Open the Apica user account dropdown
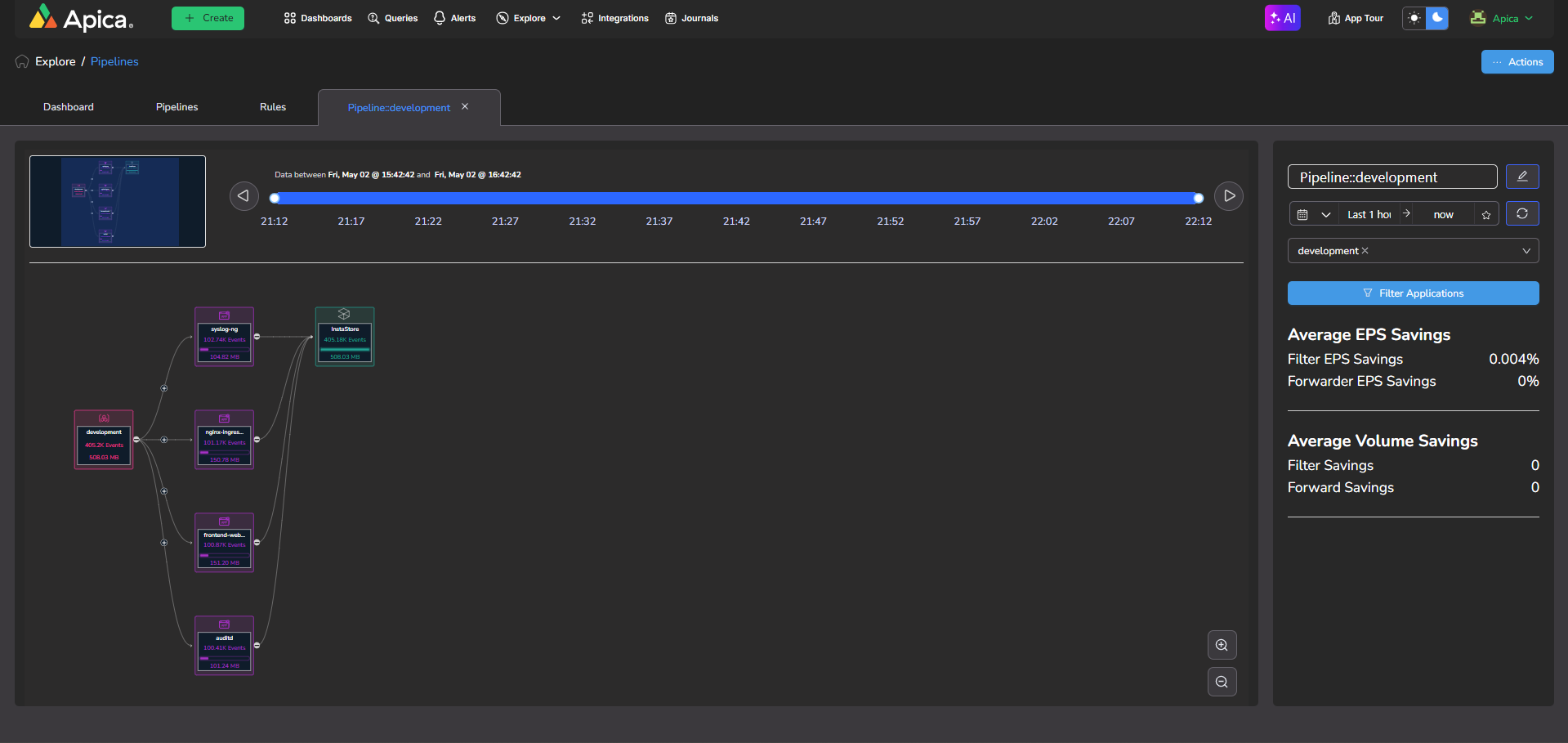The height and width of the screenshot is (743, 1568). tap(1503, 18)
